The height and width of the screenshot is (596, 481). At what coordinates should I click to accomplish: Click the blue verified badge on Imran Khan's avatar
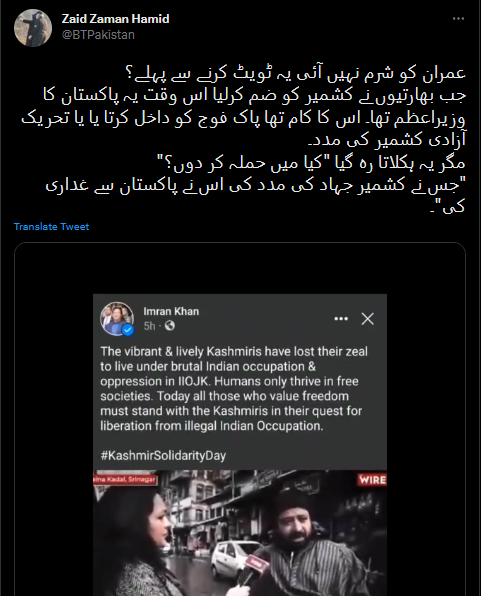tap(128, 330)
